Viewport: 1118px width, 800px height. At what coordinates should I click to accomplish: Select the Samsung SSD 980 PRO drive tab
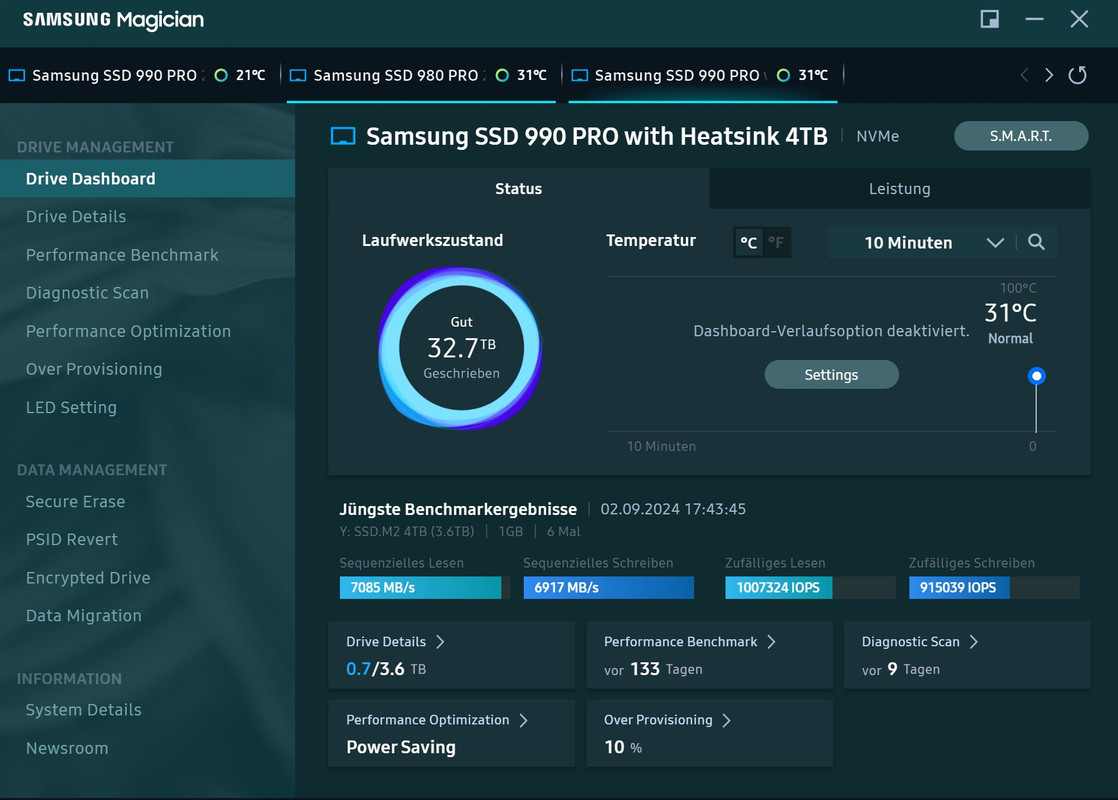click(421, 75)
